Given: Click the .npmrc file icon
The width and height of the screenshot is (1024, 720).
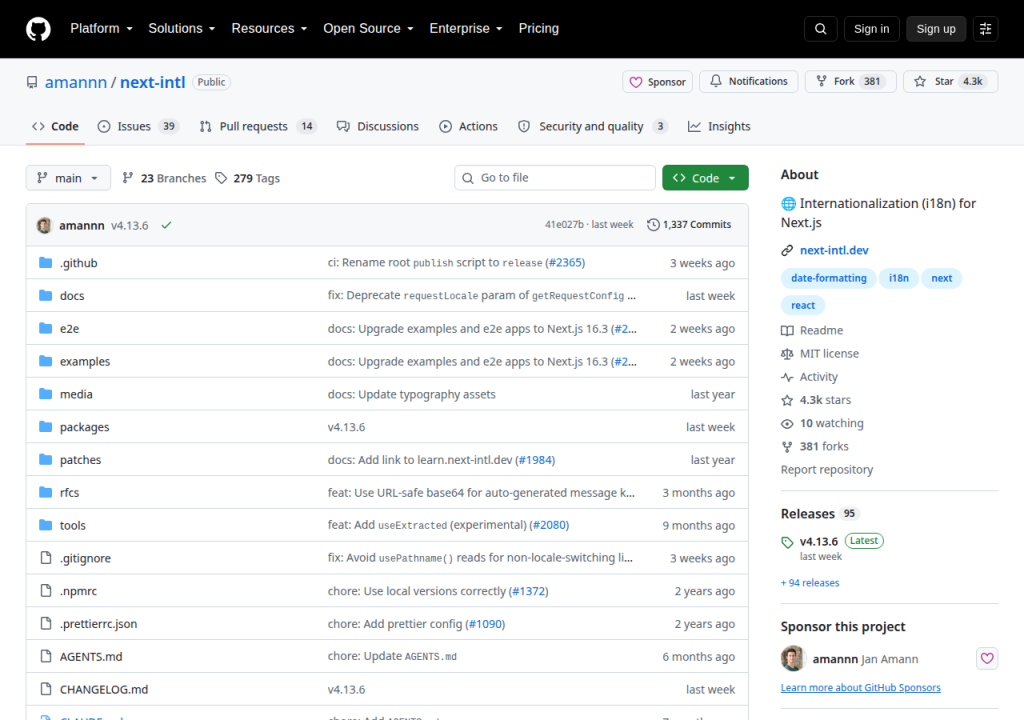Looking at the screenshot, I should [x=45, y=591].
